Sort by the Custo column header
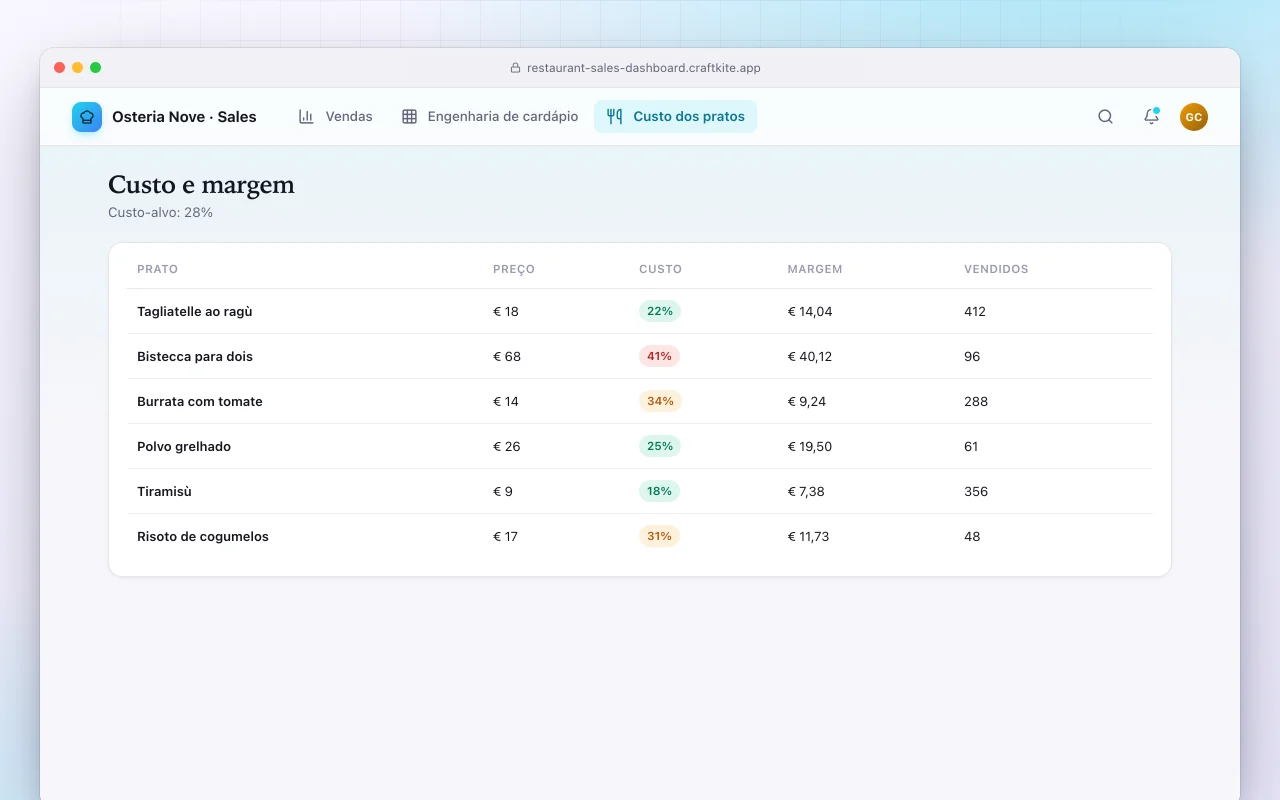Viewport: 1280px width, 800px height. 660,269
